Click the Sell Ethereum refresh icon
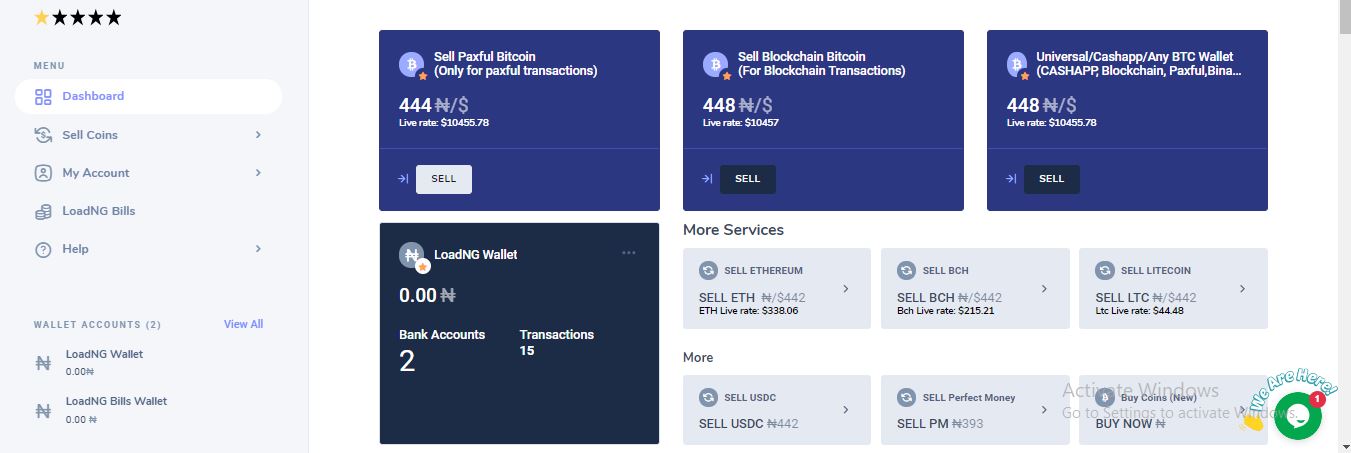Screen dimensions: 1351x453 pos(709,270)
